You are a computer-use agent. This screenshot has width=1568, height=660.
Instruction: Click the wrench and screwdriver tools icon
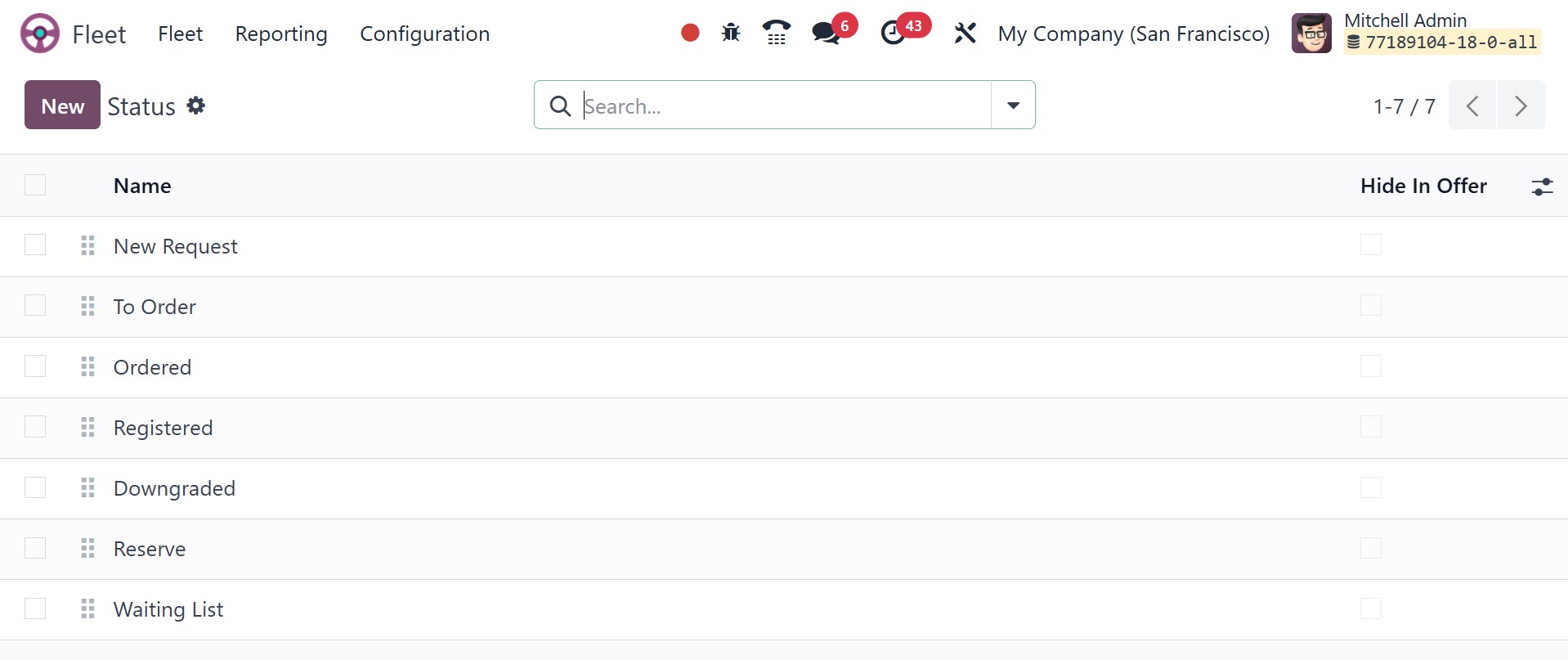965,33
